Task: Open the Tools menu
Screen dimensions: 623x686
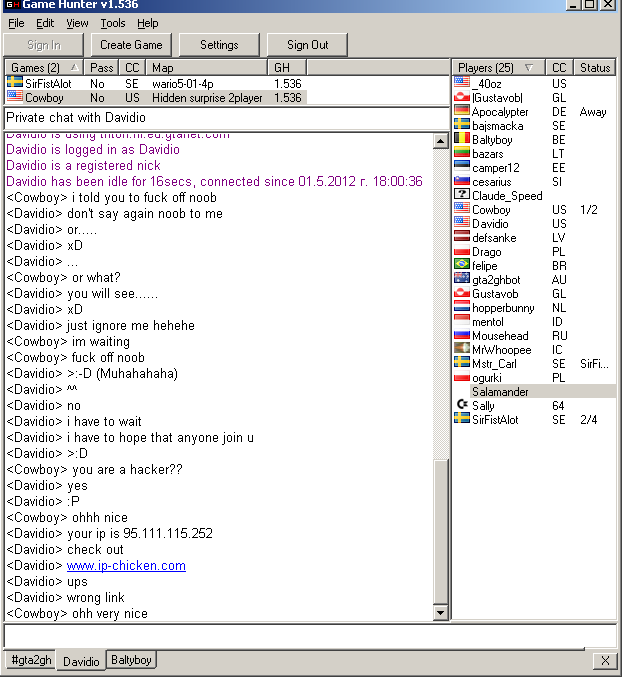Action: click(x=113, y=23)
